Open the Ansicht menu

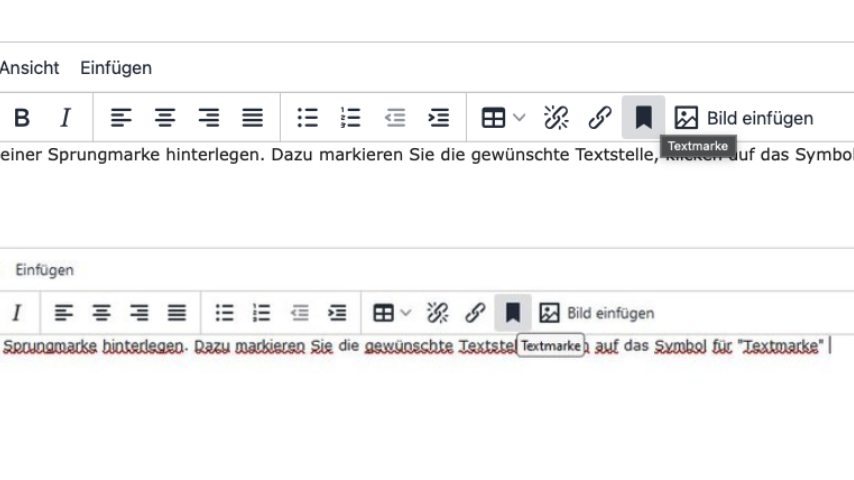[29, 68]
